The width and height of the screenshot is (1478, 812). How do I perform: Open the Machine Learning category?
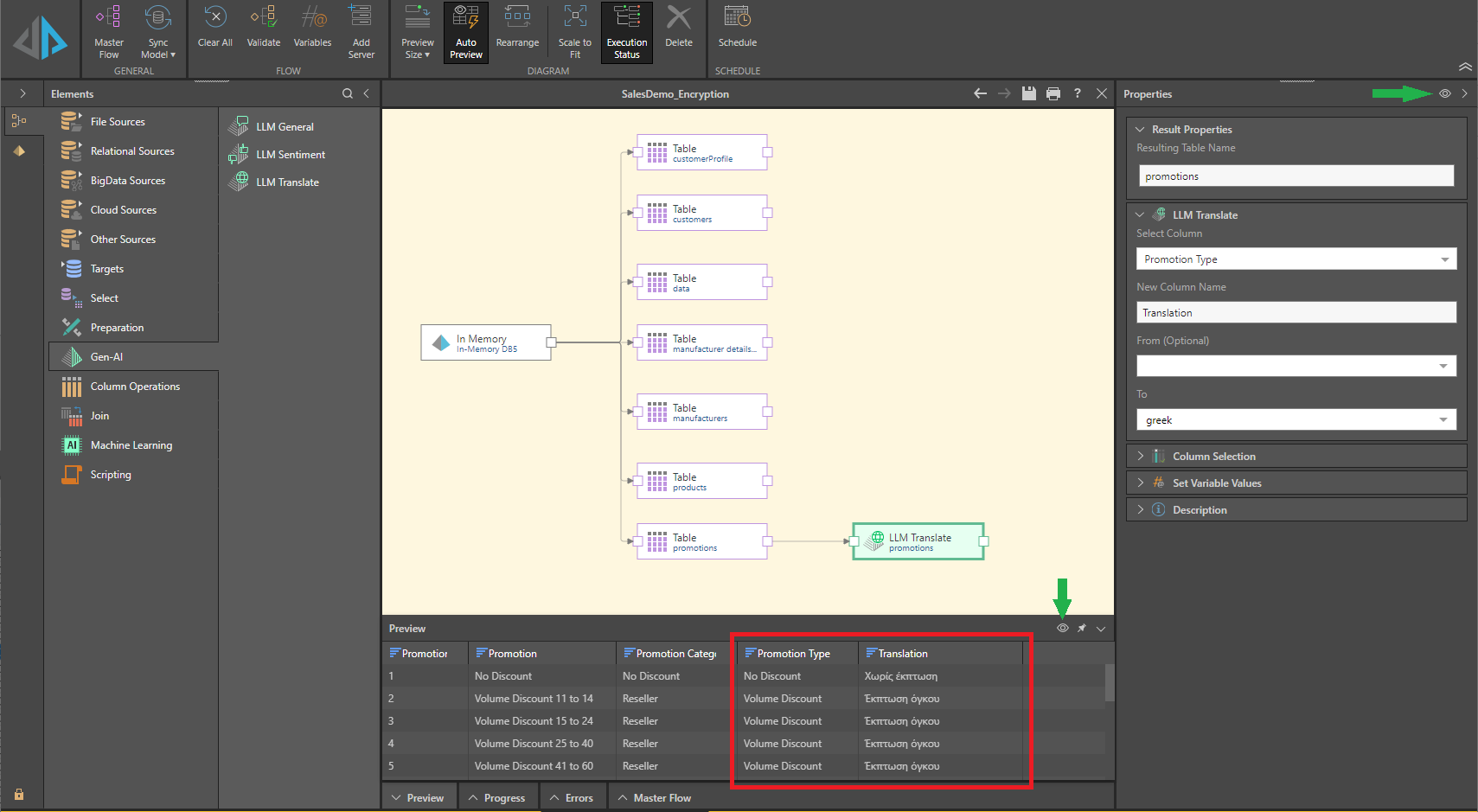(131, 445)
